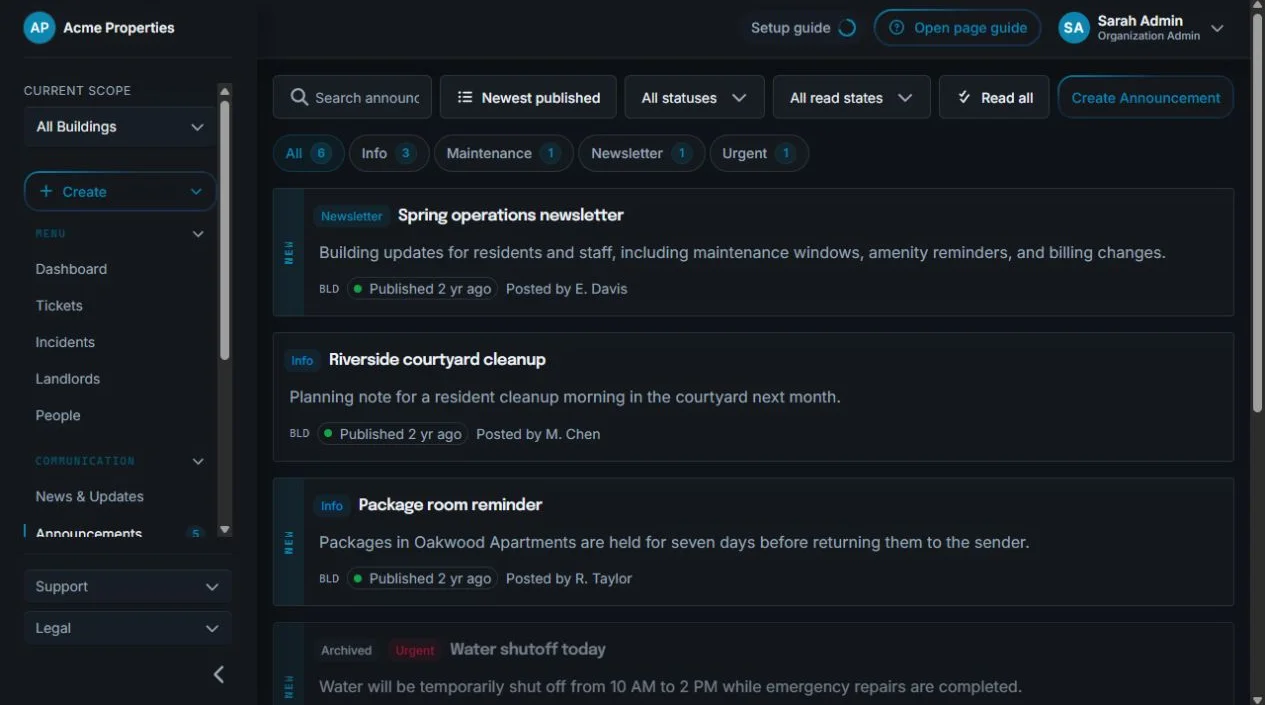Viewport: 1265px width, 705px height.
Task: Focus the Search announcements field
Action: tap(352, 97)
